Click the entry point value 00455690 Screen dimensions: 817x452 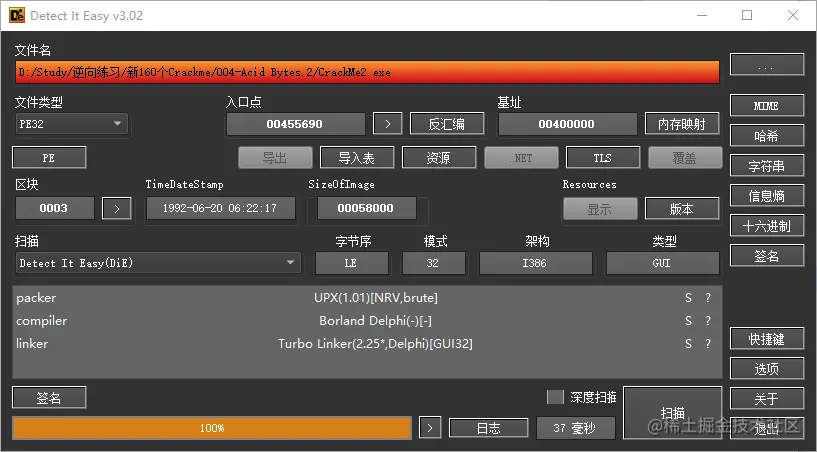295,124
